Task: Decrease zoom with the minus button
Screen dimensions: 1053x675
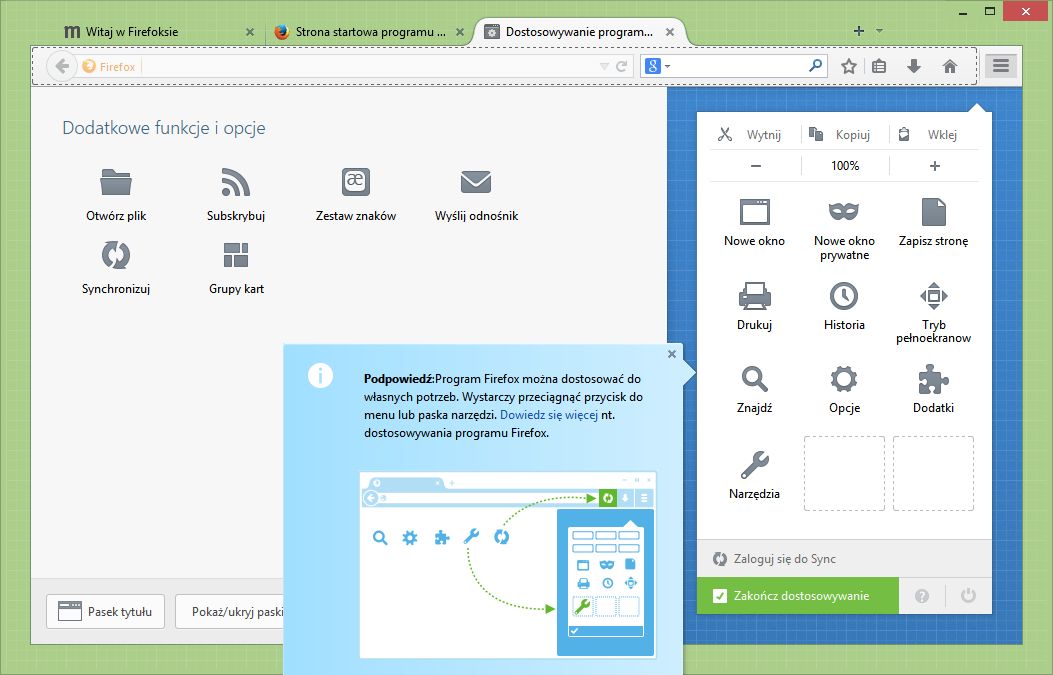Action: click(756, 166)
